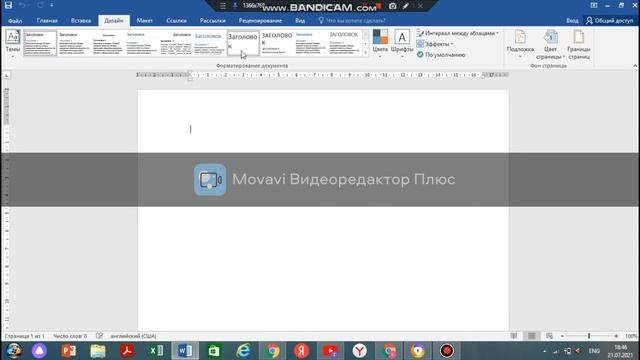Open the Цвет страницы page color menu
The image size is (640, 360).
(x=550, y=44)
